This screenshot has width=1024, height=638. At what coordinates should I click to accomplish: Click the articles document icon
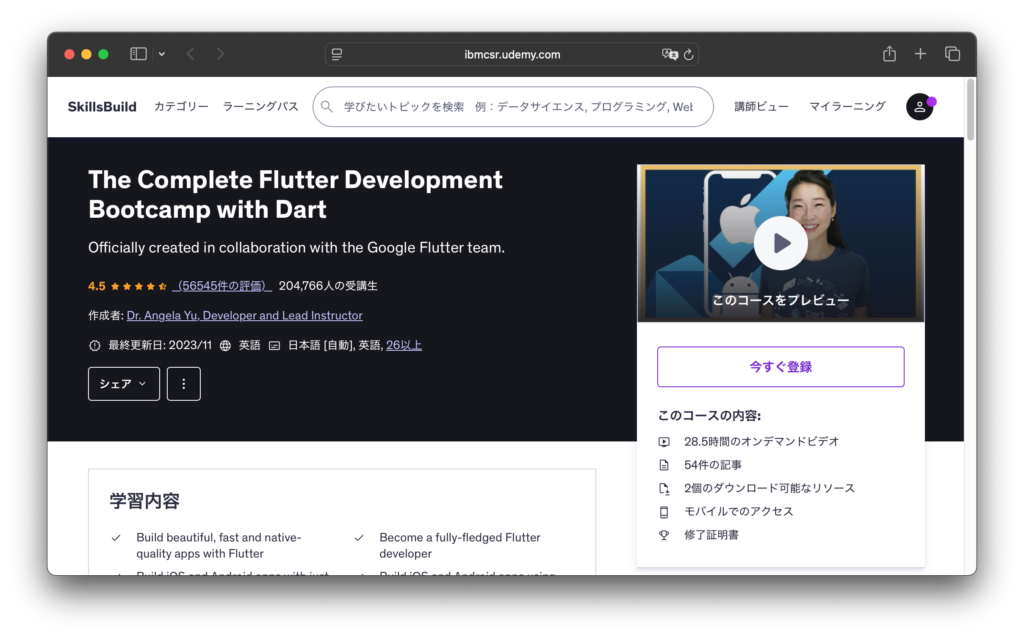[664, 465]
